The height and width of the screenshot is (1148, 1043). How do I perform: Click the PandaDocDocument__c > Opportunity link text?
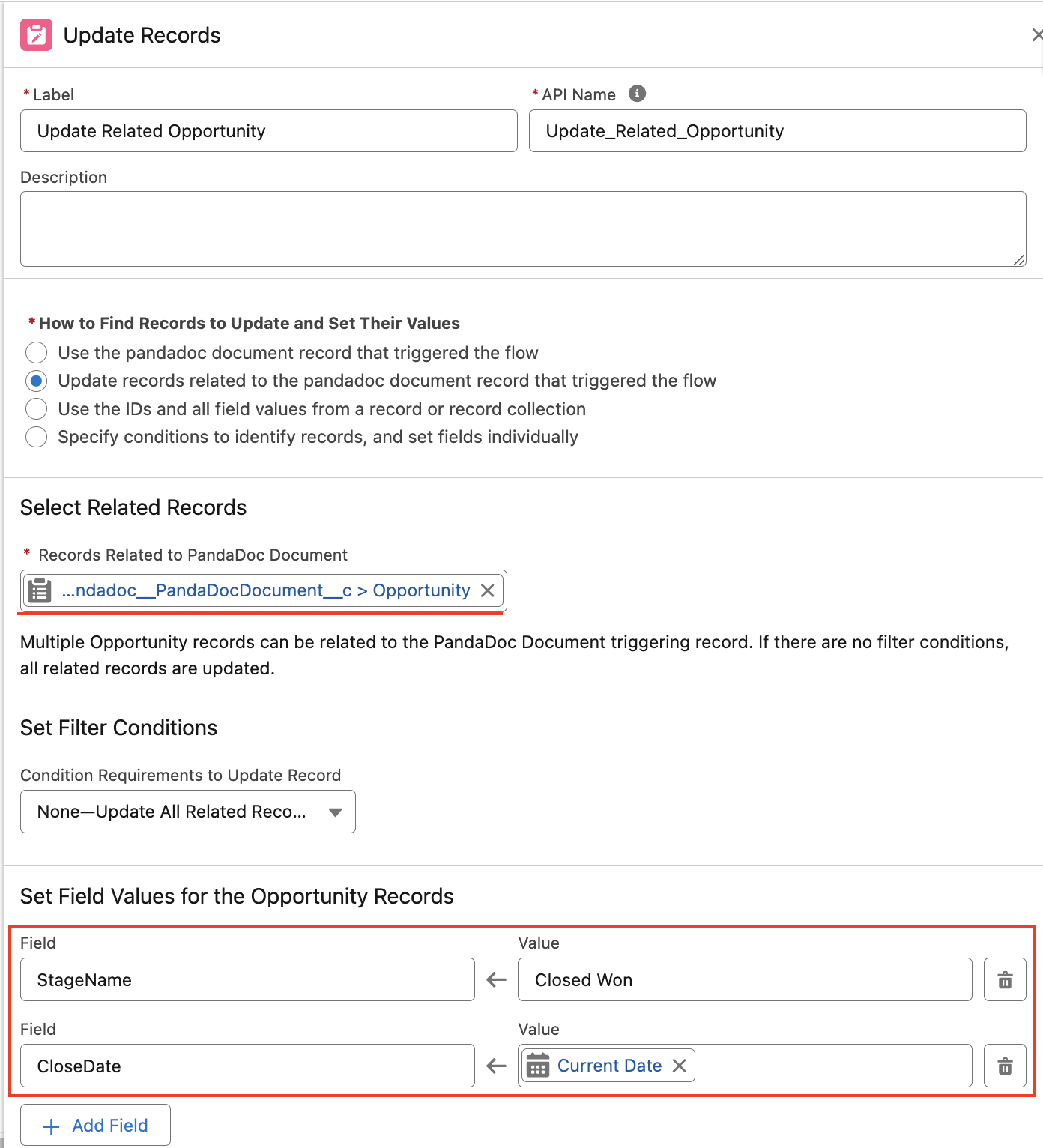pos(266,590)
